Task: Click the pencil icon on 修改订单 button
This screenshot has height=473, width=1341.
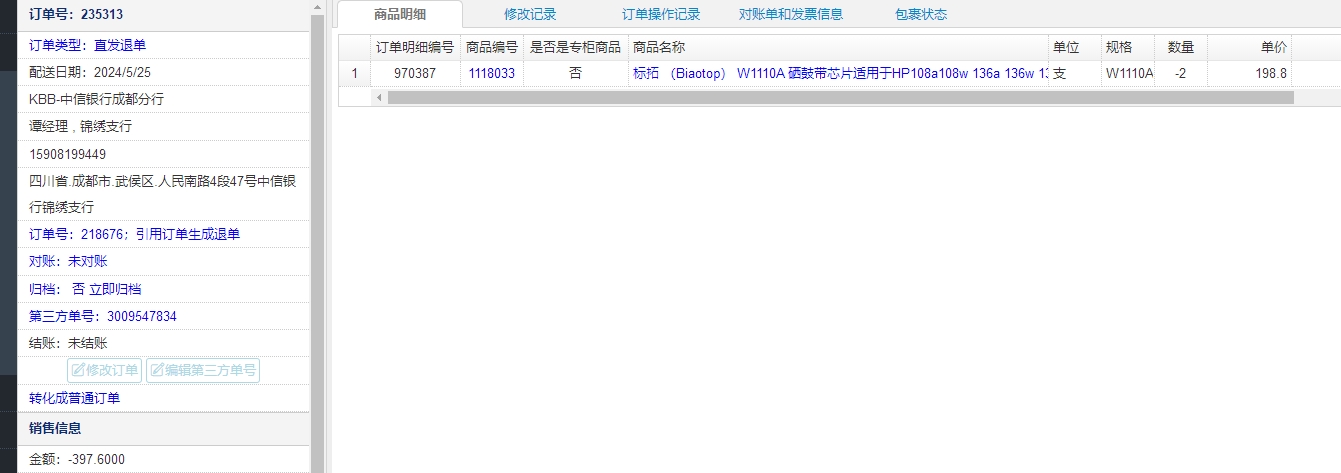Action: tap(78, 371)
